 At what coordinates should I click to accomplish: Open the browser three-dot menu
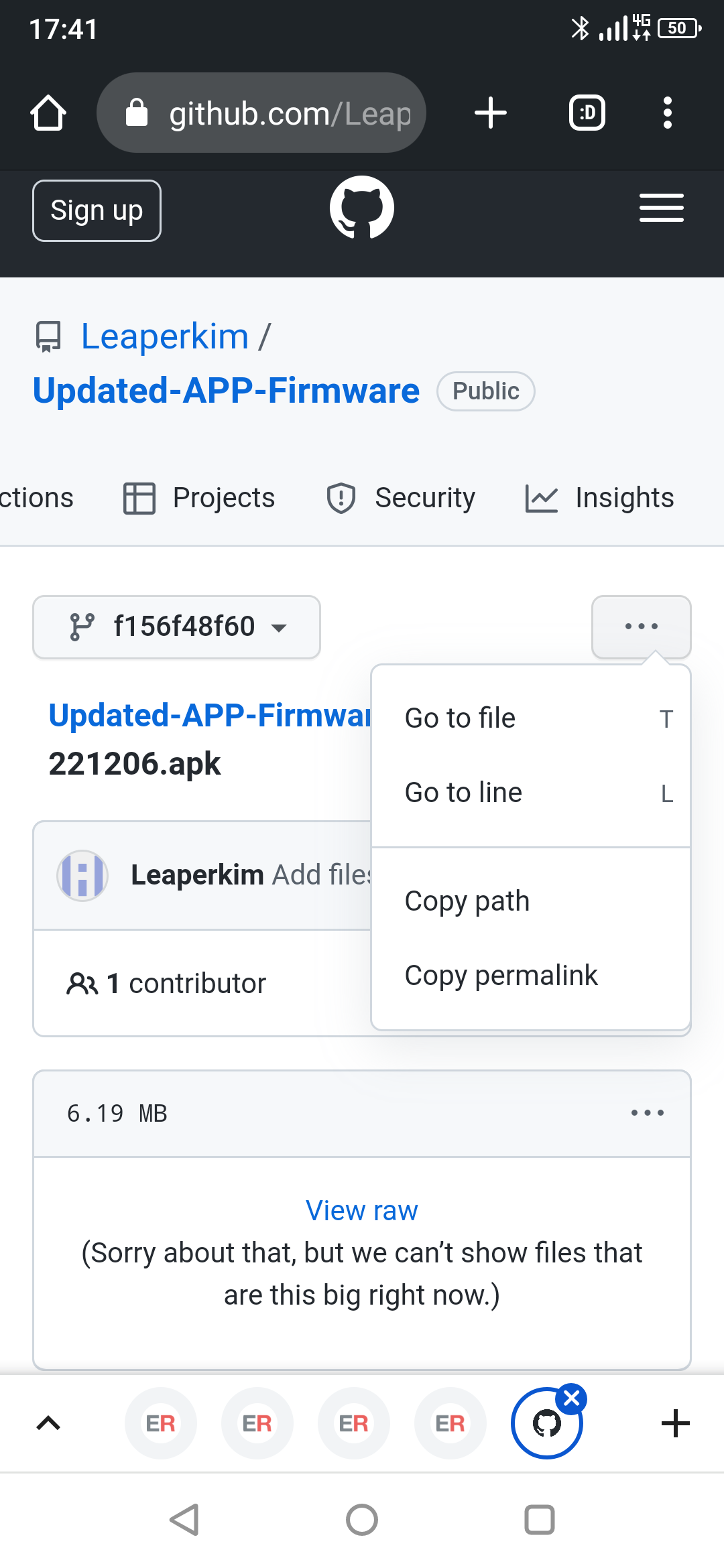(667, 113)
